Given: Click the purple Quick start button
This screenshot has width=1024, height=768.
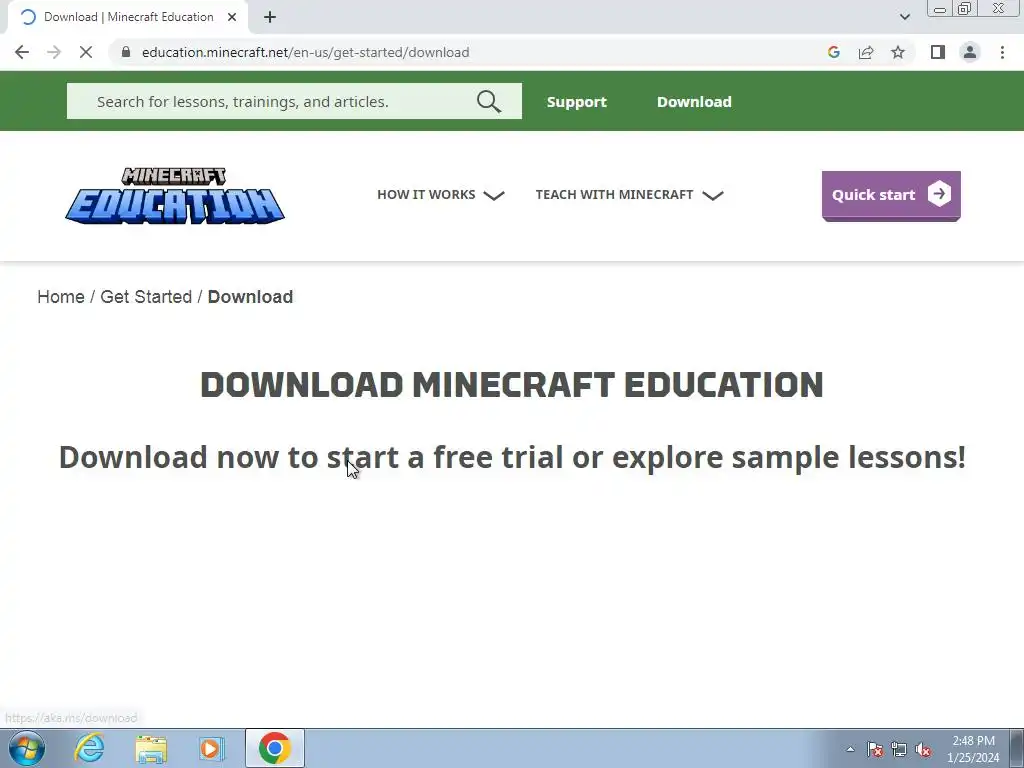Looking at the screenshot, I should click(891, 196).
